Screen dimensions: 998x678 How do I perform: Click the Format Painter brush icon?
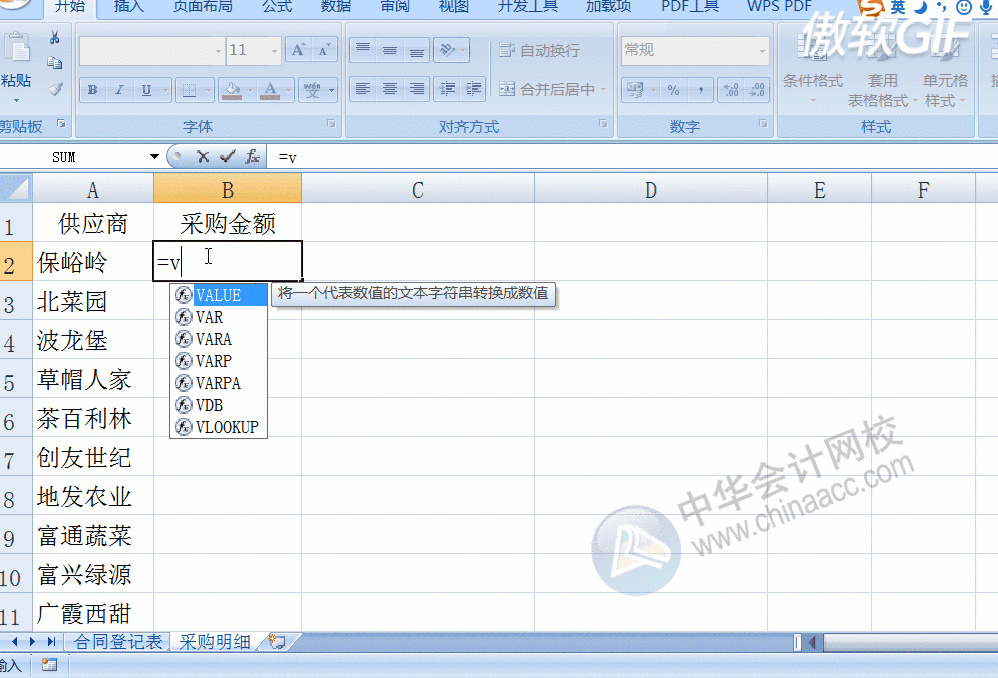point(56,90)
